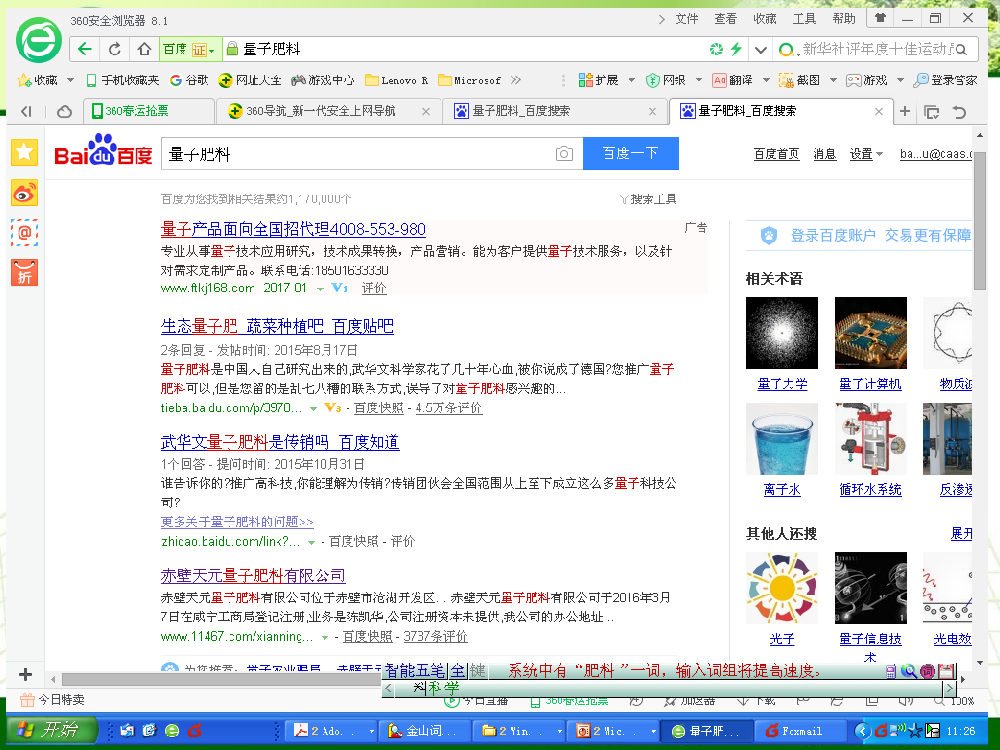Open the 网址大全 bookmark
The width and height of the screenshot is (1000, 750).
(250, 80)
